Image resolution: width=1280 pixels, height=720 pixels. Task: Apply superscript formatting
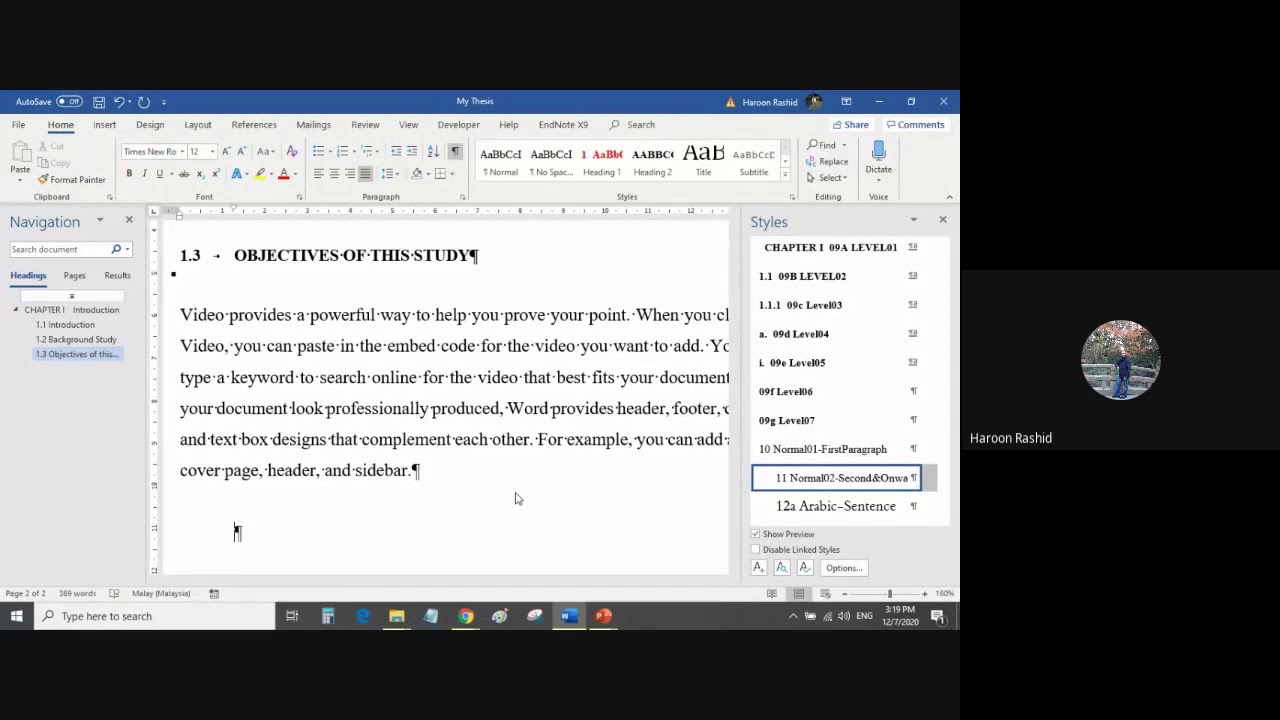pyautogui.click(x=214, y=174)
